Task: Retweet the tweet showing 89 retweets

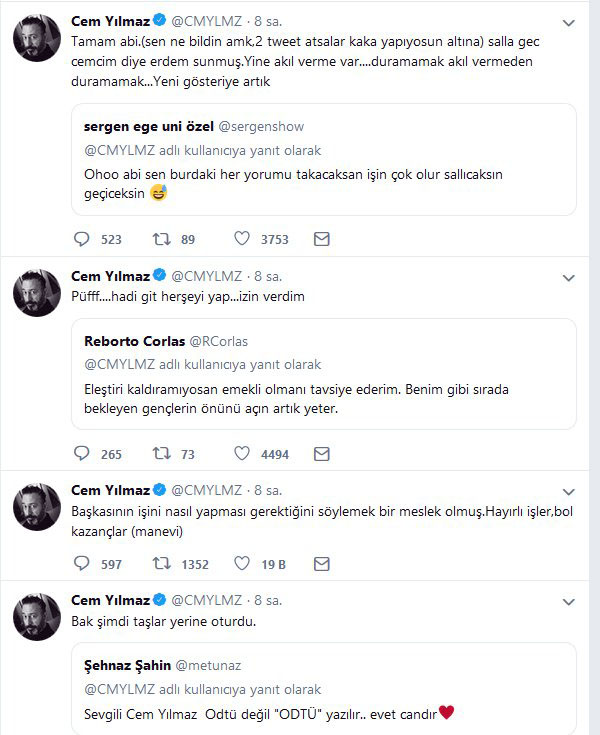Action: pyautogui.click(x=161, y=239)
